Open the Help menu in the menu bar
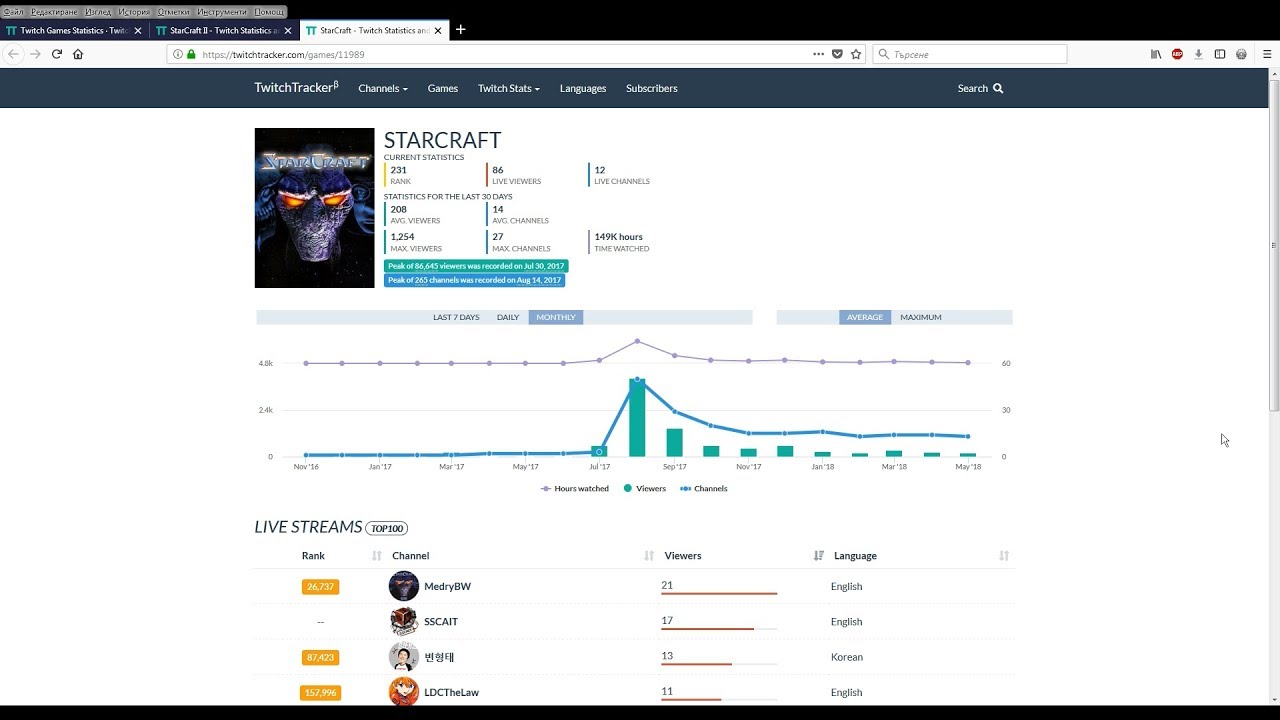The width and height of the screenshot is (1280, 720). tap(269, 11)
